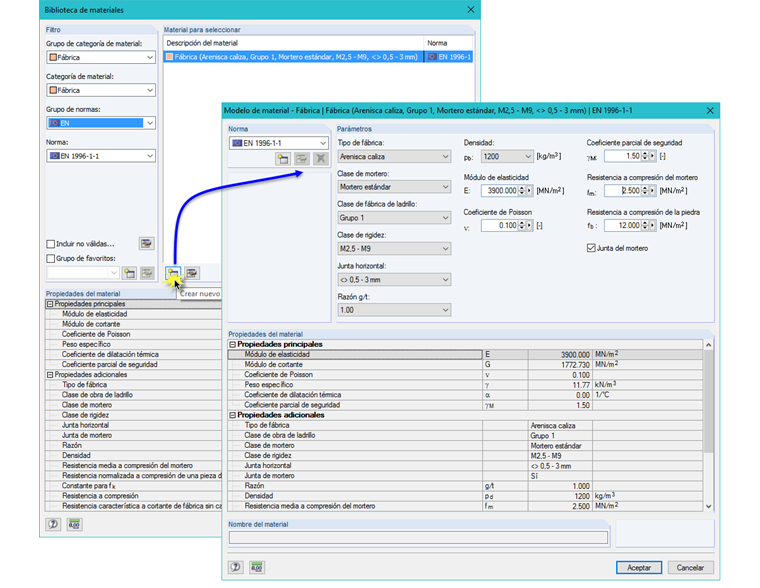Click Aceptar button
The height and width of the screenshot is (588, 760).
pyautogui.click(x=639, y=568)
